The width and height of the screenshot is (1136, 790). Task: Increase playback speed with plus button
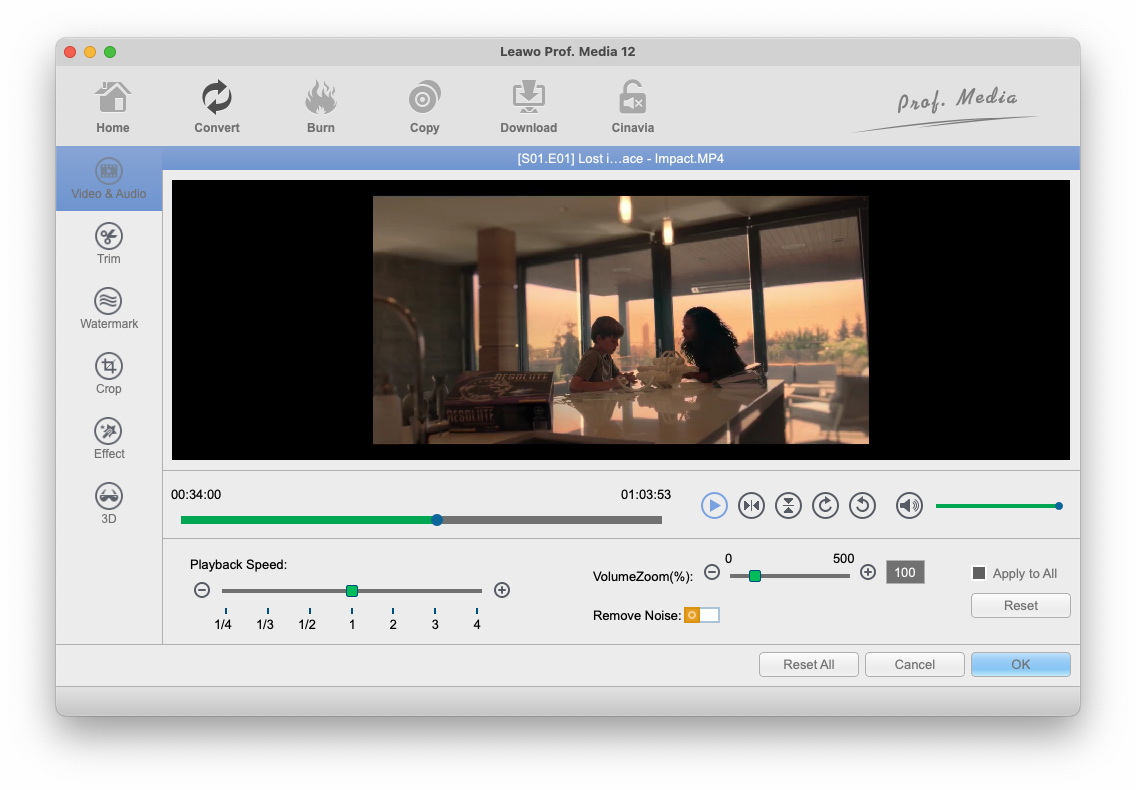tap(502, 590)
